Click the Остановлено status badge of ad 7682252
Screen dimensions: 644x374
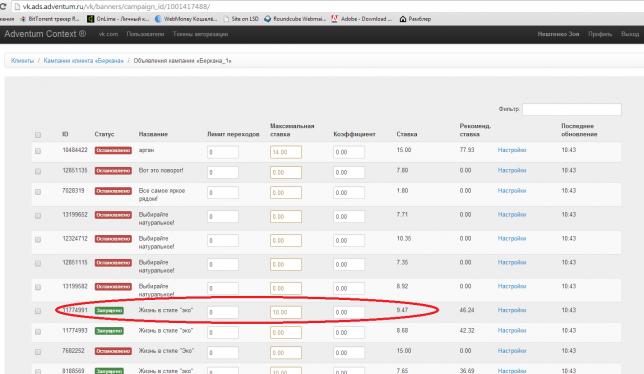[113, 351]
